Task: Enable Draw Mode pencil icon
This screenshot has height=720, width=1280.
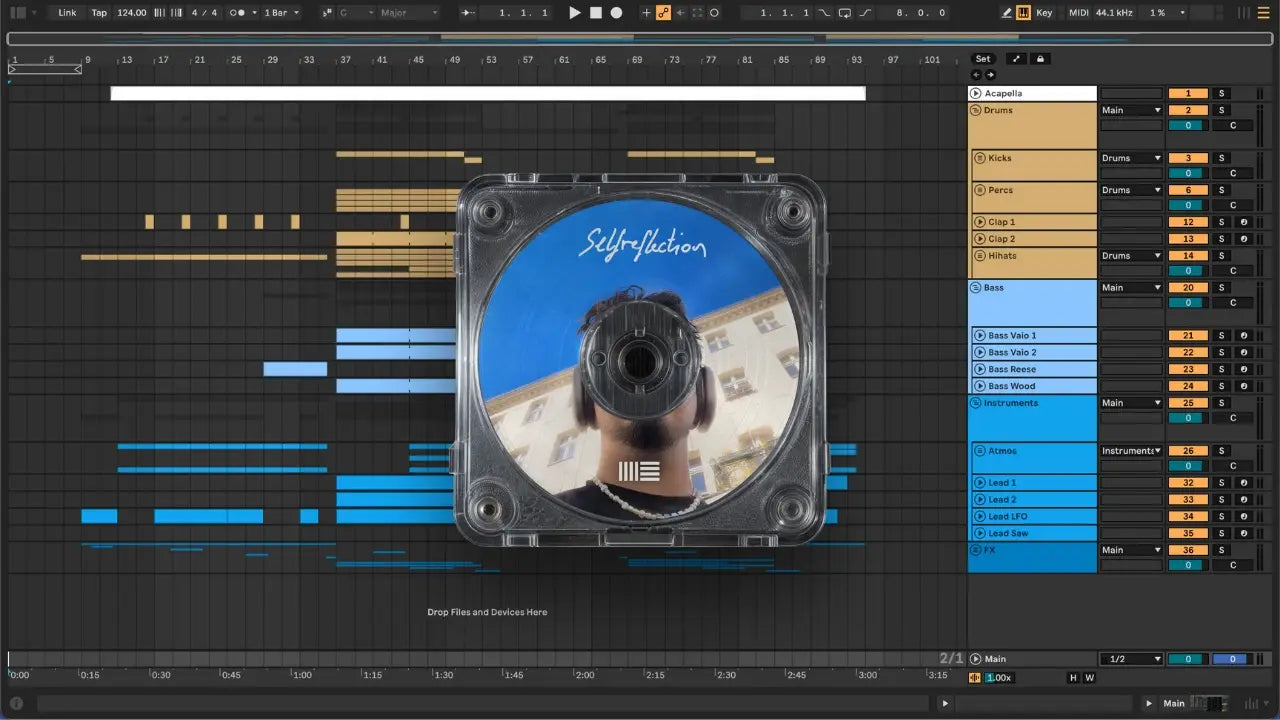Action: coord(1007,13)
